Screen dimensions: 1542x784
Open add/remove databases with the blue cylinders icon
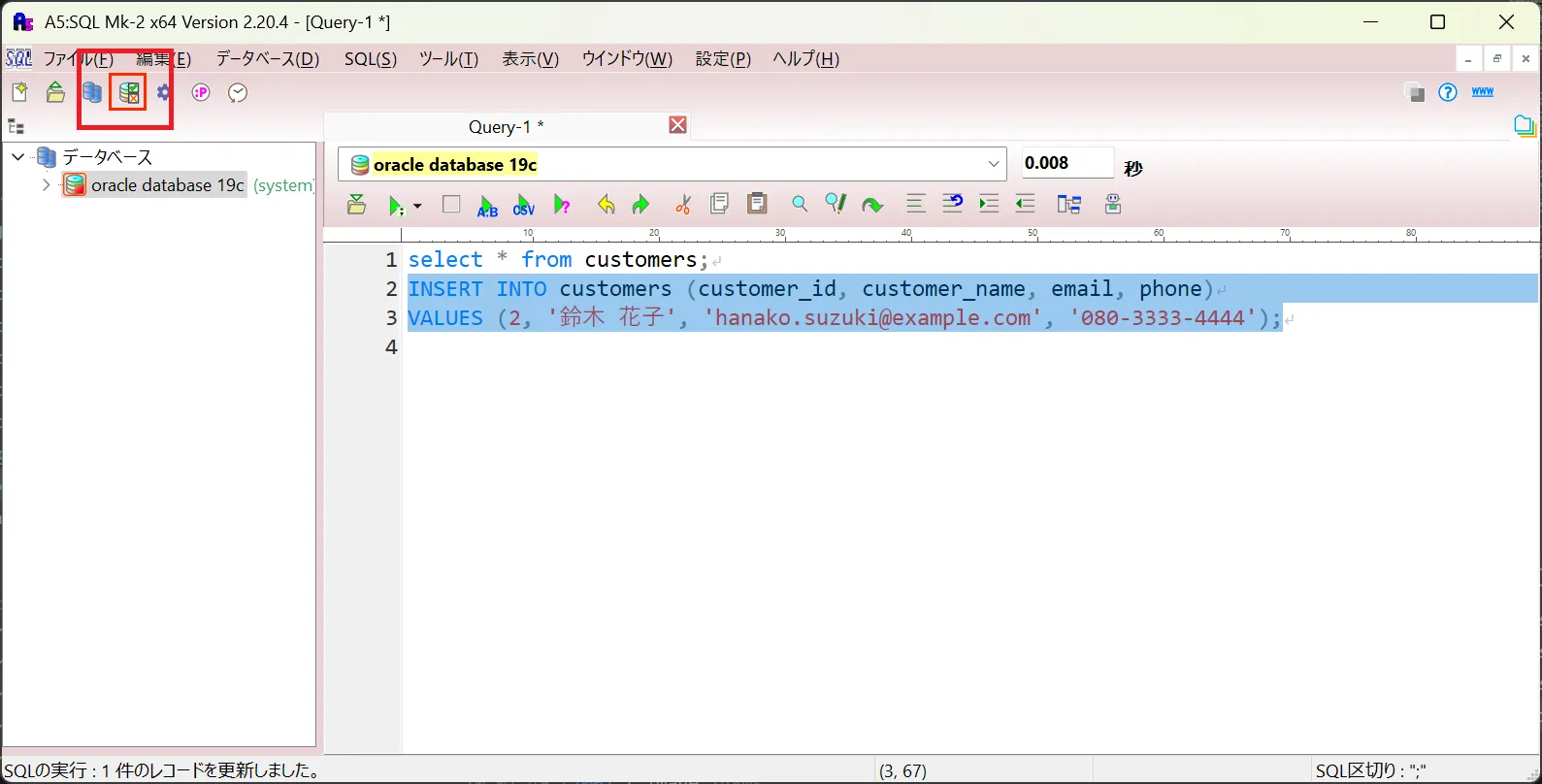click(92, 93)
